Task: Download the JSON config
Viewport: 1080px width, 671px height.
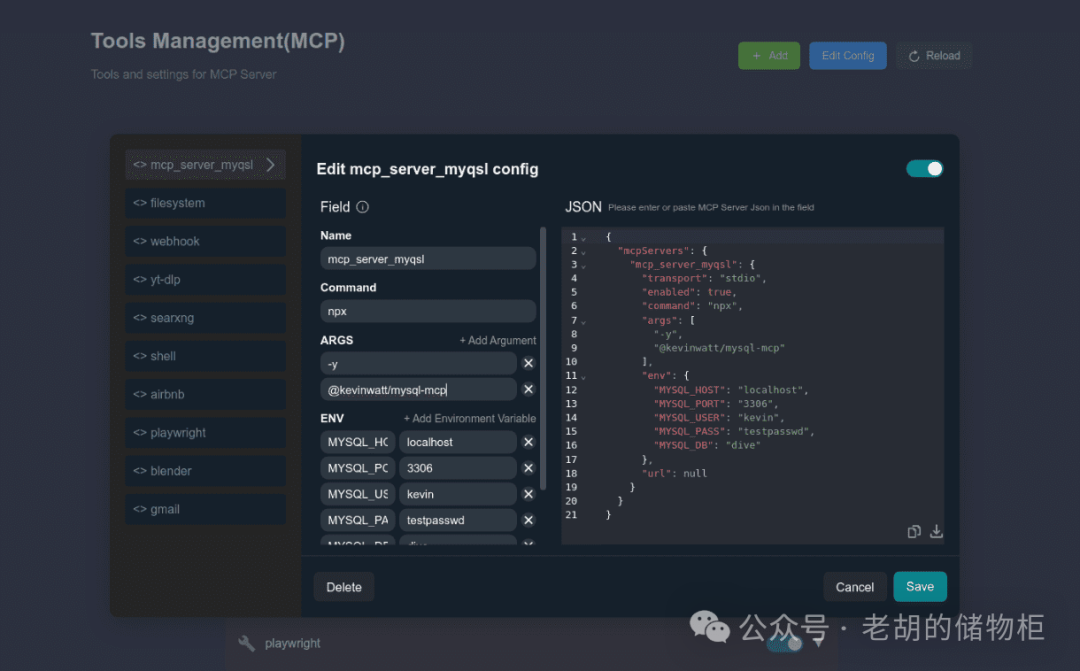Action: [x=936, y=531]
